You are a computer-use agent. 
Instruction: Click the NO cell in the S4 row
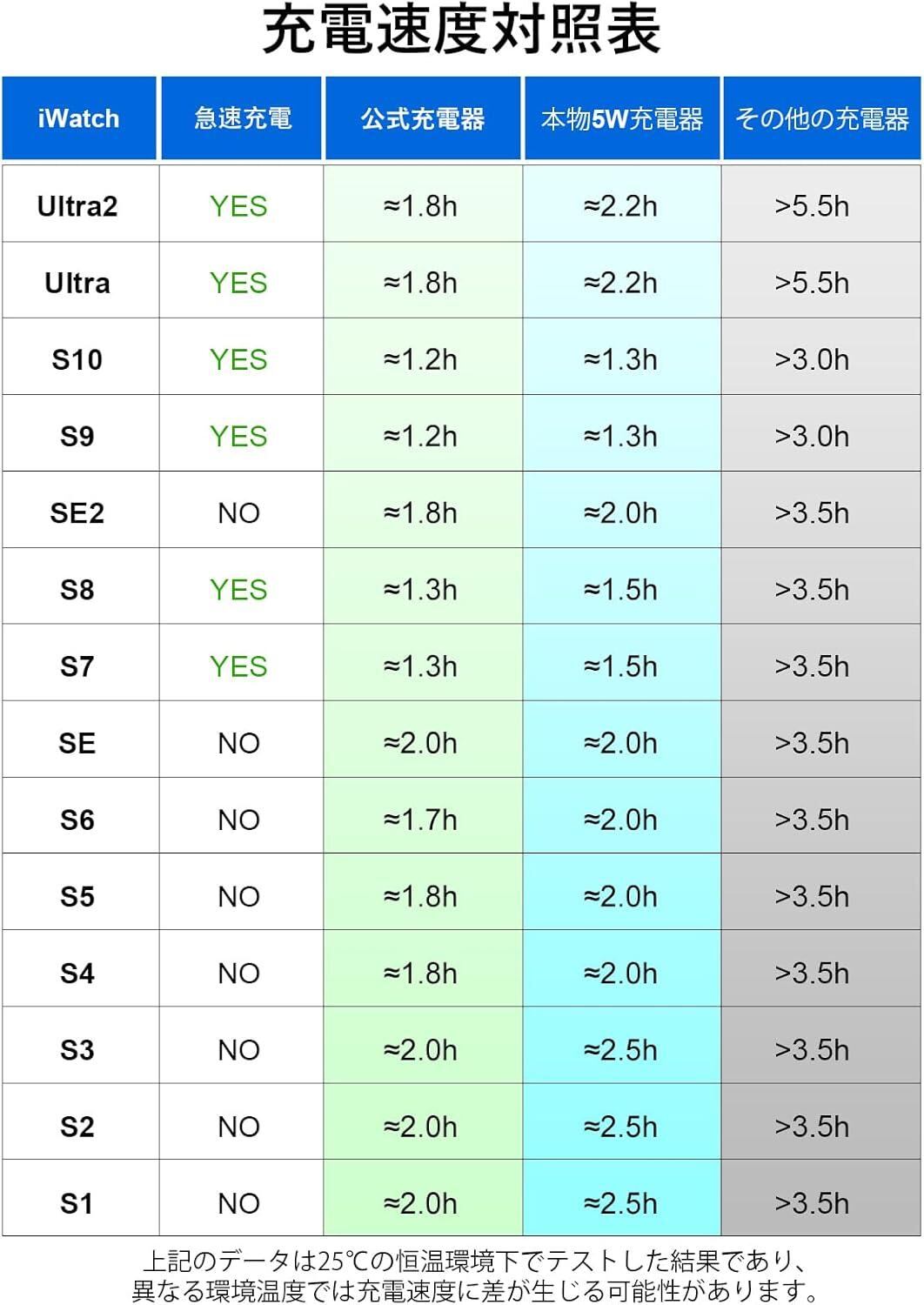coord(238,973)
